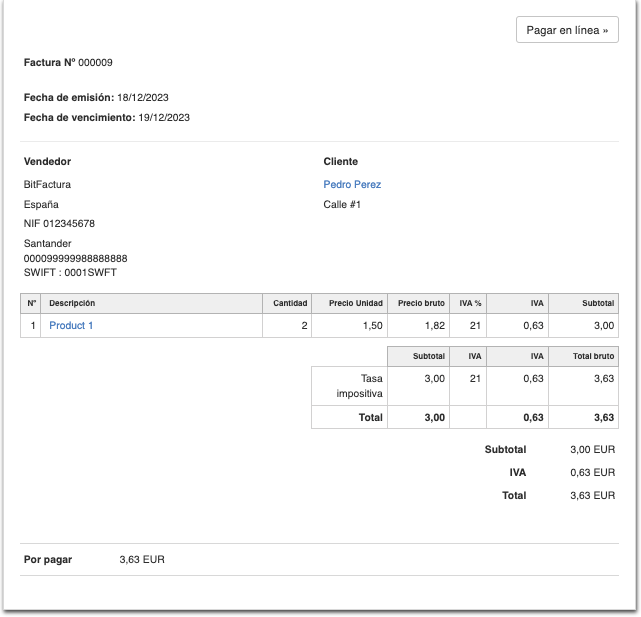Click the IVA % column header
The height and width of the screenshot is (617, 641).
click(x=470, y=303)
